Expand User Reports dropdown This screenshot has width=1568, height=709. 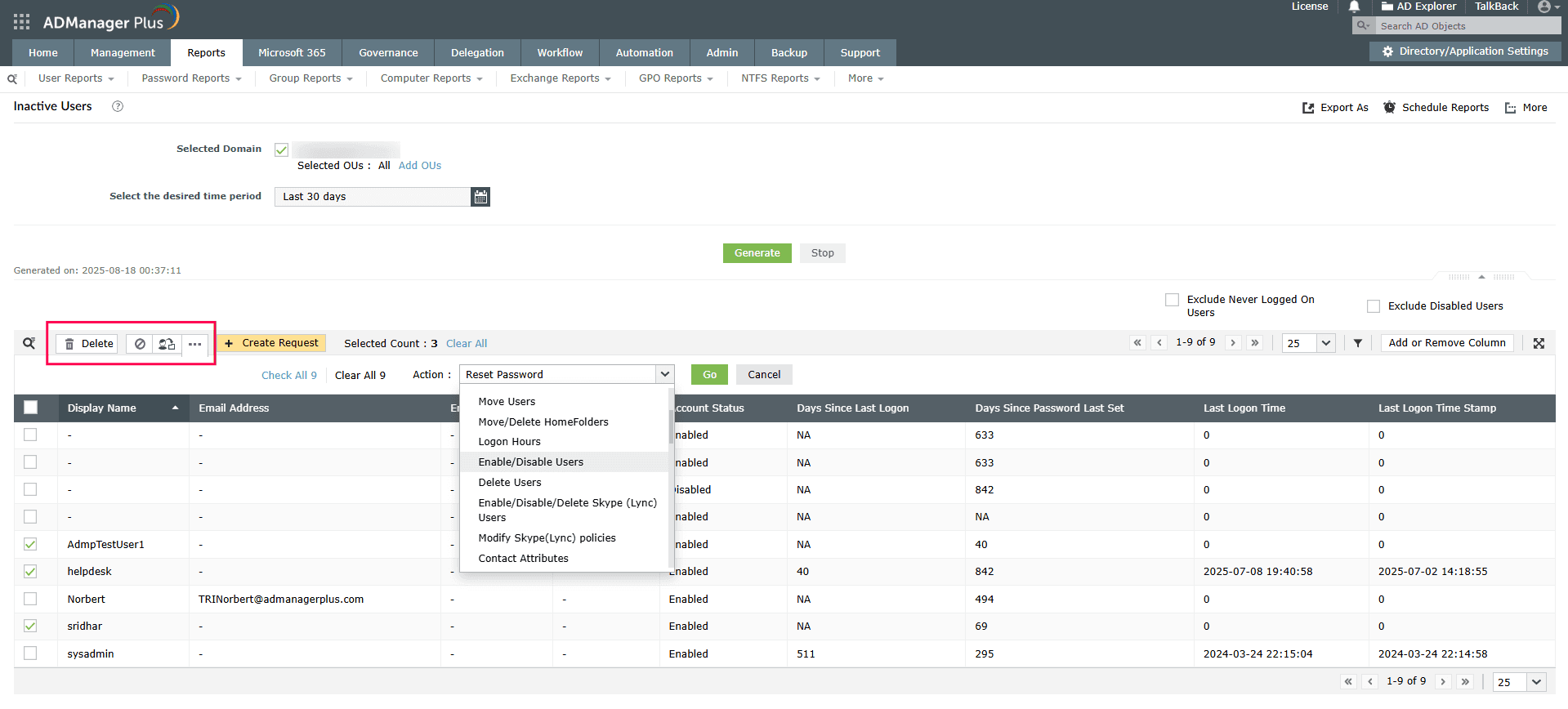pyautogui.click(x=76, y=78)
